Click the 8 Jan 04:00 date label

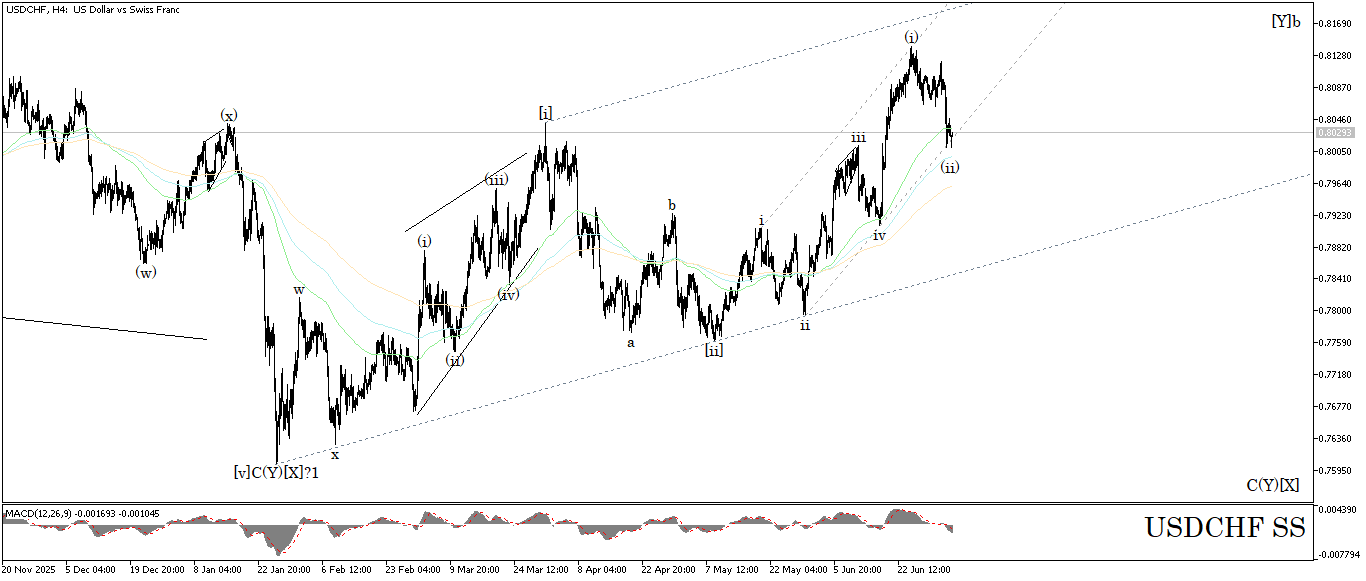pyautogui.click(x=218, y=569)
